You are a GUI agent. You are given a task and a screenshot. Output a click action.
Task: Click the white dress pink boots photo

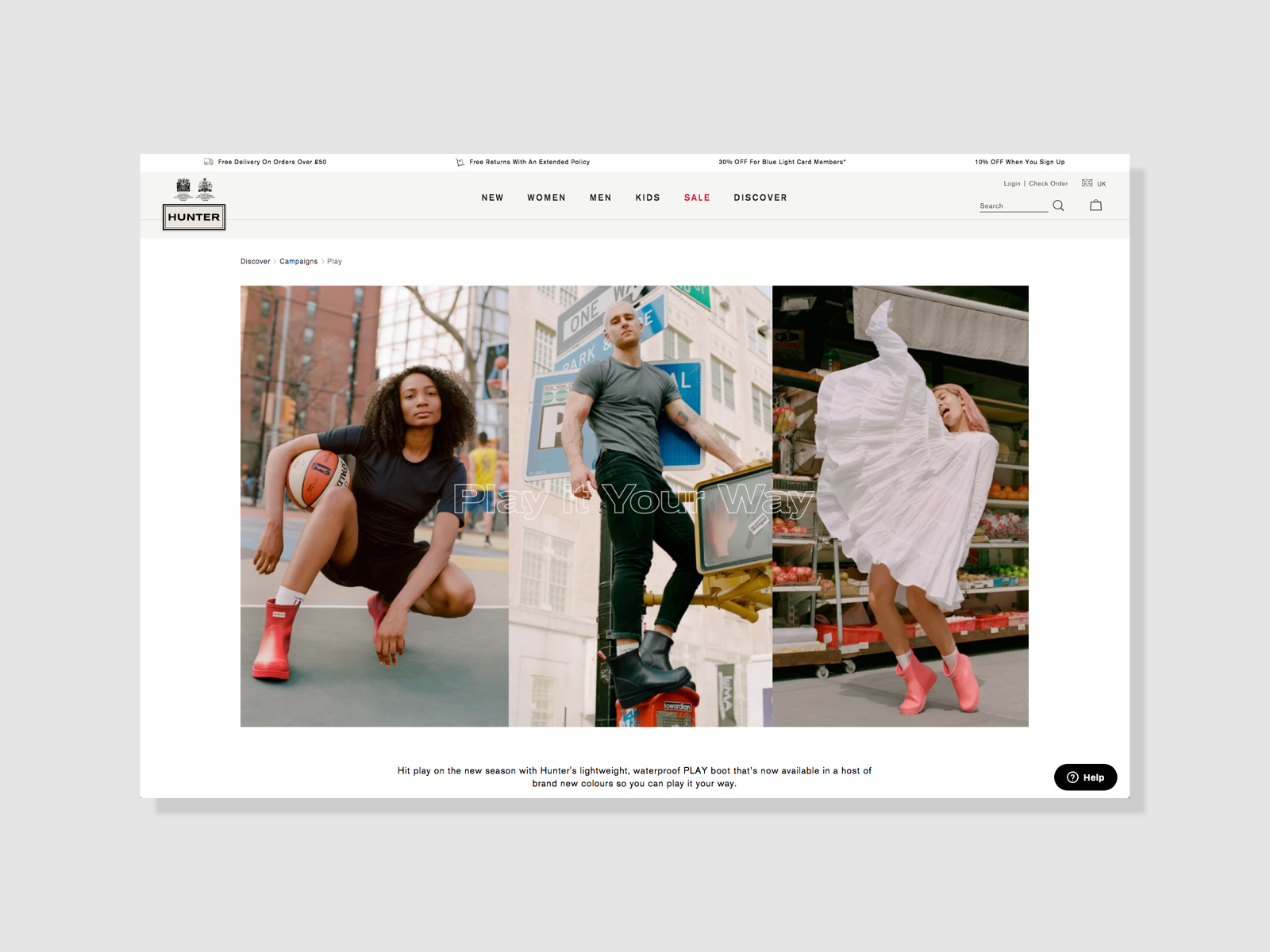click(900, 506)
